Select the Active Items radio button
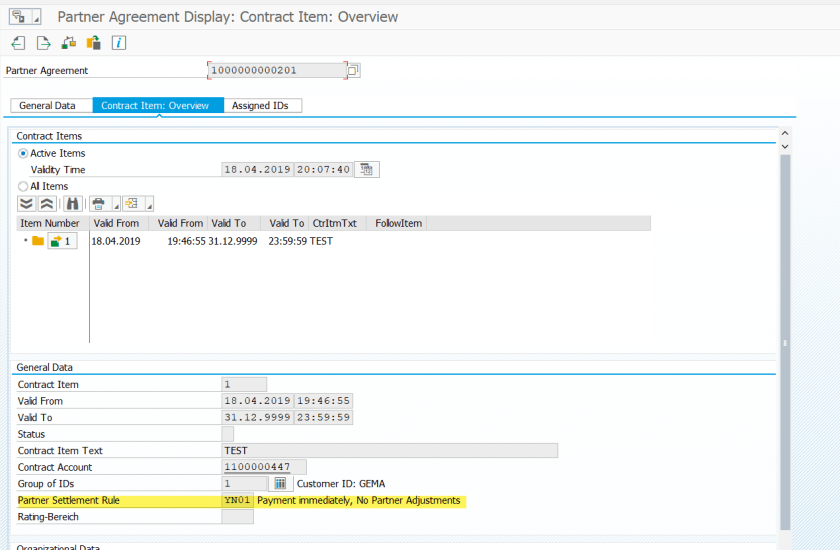840x550 pixels. tap(24, 153)
